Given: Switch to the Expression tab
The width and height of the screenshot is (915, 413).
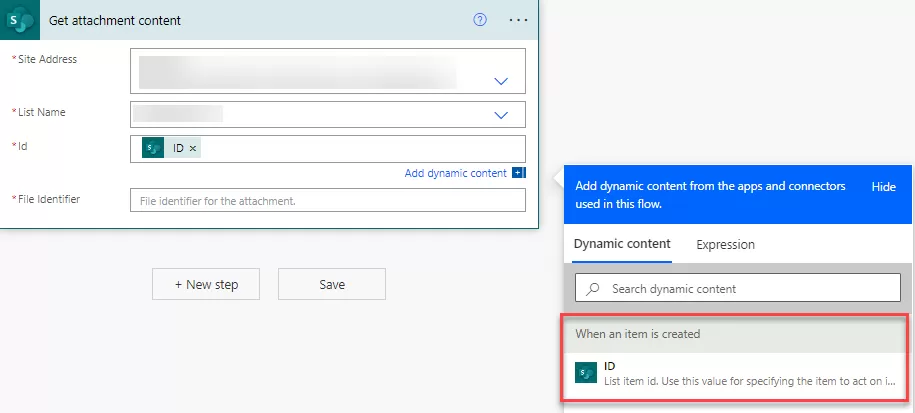Looking at the screenshot, I should pos(725,244).
